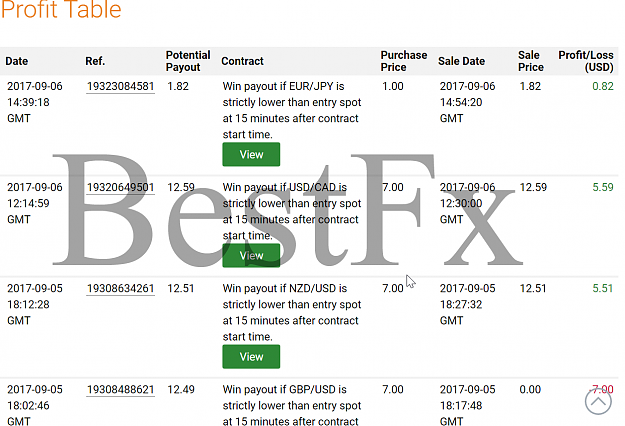The image size is (625, 426).
Task: Click the Sale Price column header
Action: click(531, 61)
